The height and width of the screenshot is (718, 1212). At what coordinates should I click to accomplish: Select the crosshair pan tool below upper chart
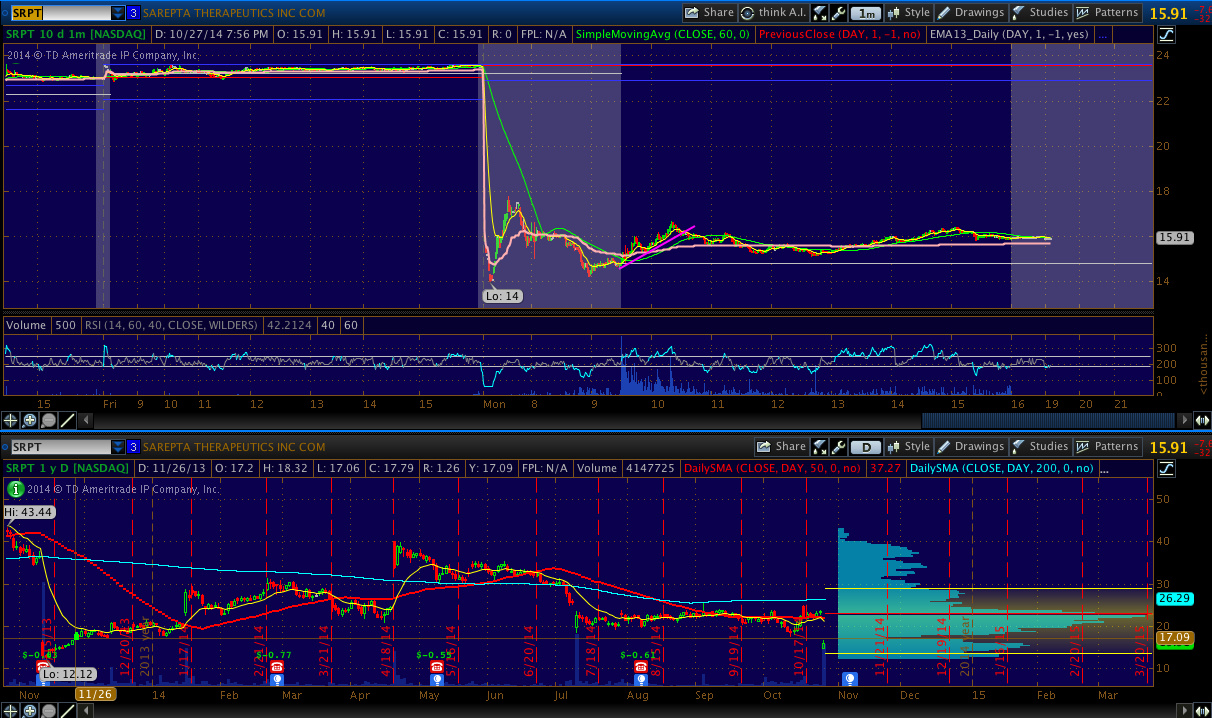point(12,421)
